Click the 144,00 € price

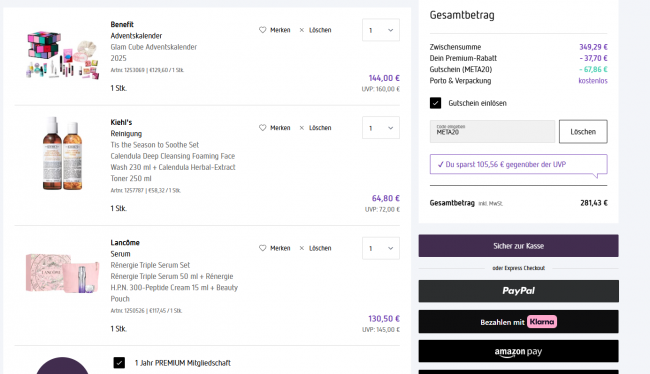click(x=384, y=78)
